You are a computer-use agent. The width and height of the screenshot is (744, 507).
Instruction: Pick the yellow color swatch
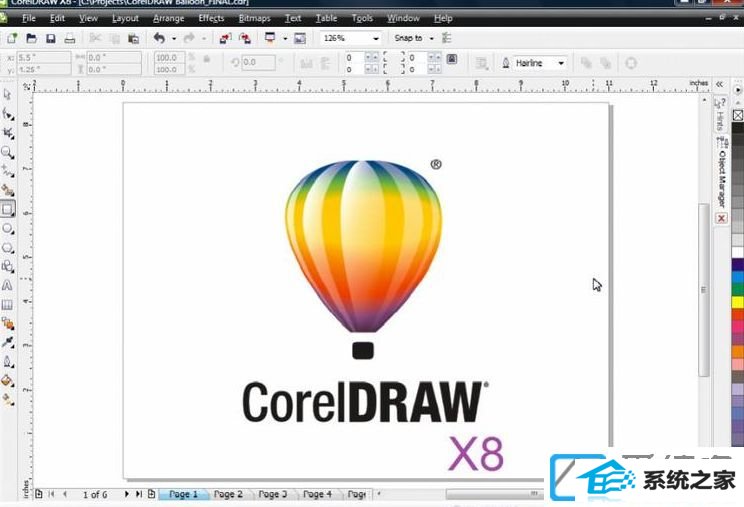click(738, 302)
